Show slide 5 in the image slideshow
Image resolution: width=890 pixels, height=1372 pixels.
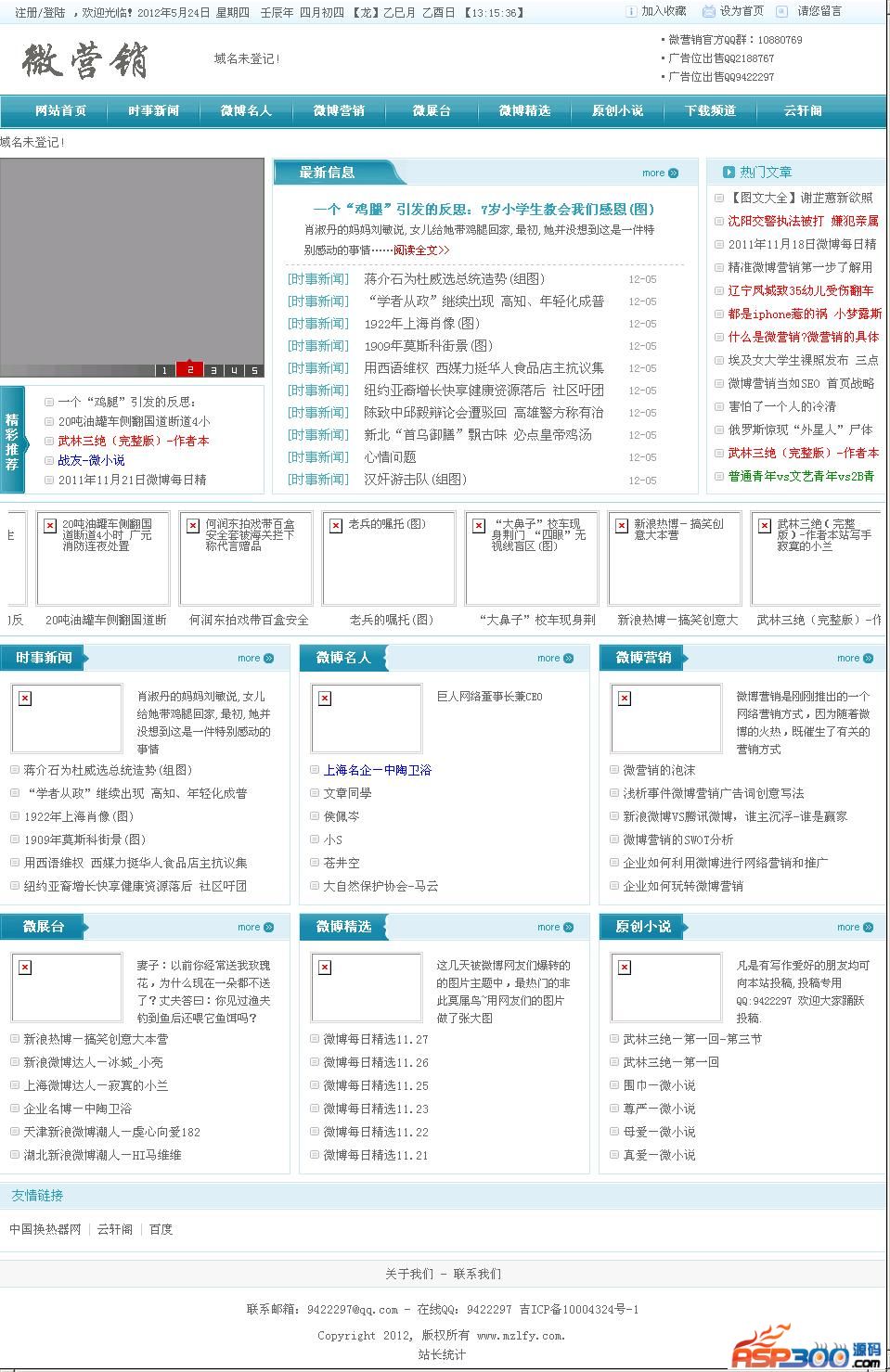tap(254, 370)
